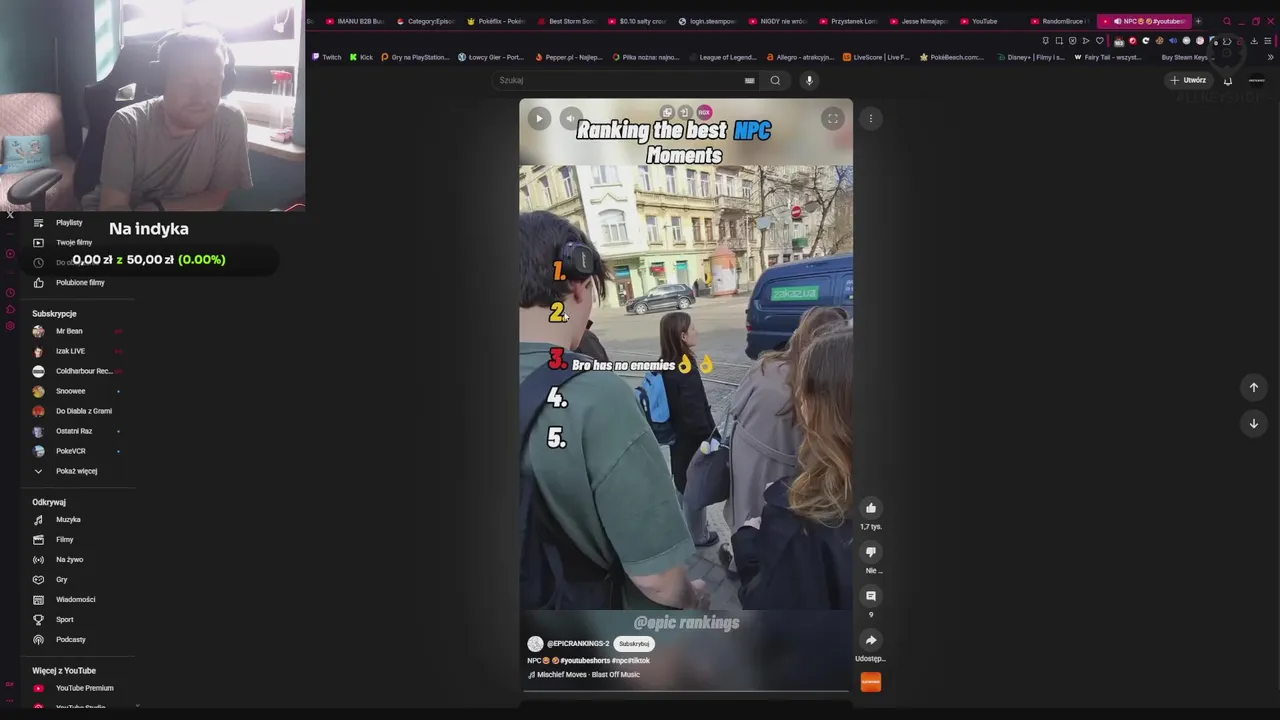Image resolution: width=1280 pixels, height=720 pixels.
Task: Switch to login.steampow browser tab
Action: pyautogui.click(x=707, y=21)
